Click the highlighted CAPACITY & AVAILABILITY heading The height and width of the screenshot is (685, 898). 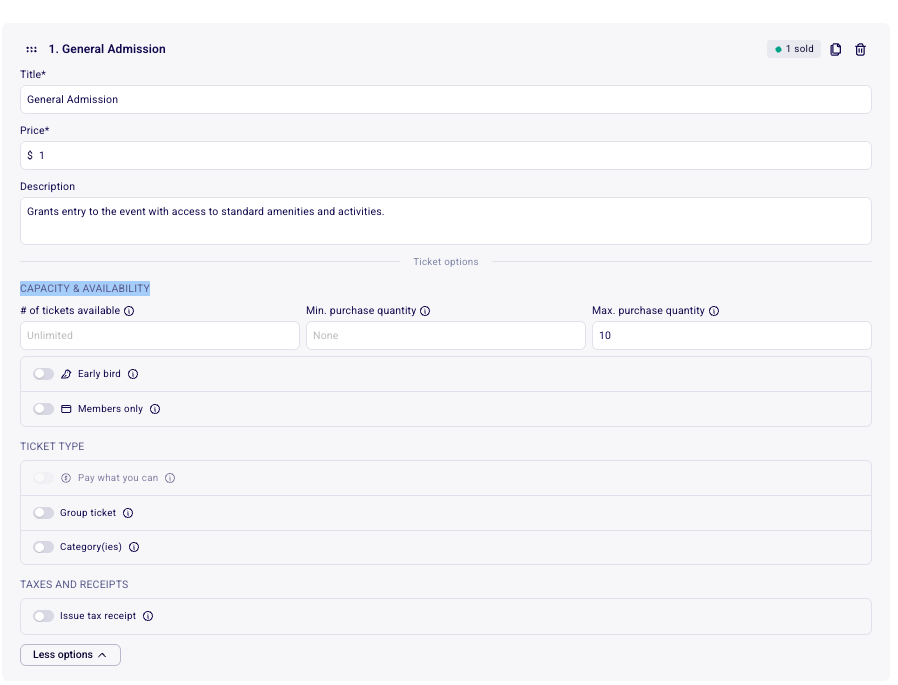85,289
